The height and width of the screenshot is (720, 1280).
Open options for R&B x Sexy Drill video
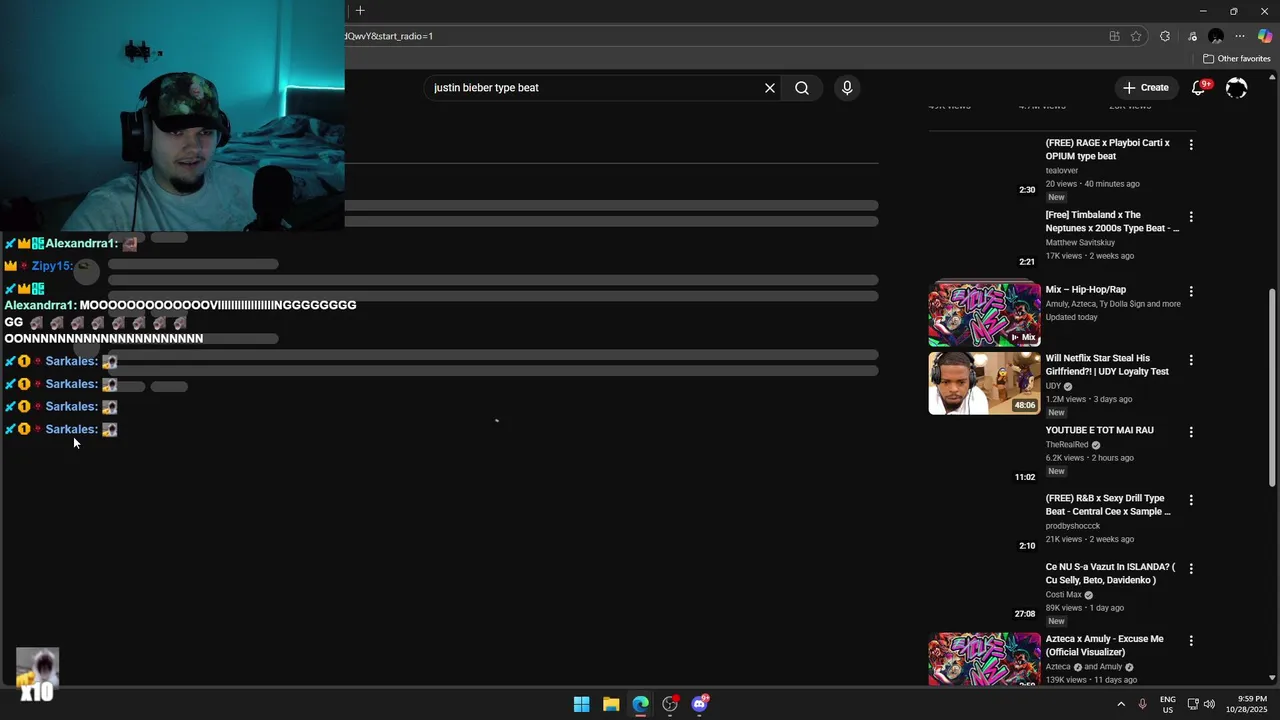click(x=1191, y=500)
